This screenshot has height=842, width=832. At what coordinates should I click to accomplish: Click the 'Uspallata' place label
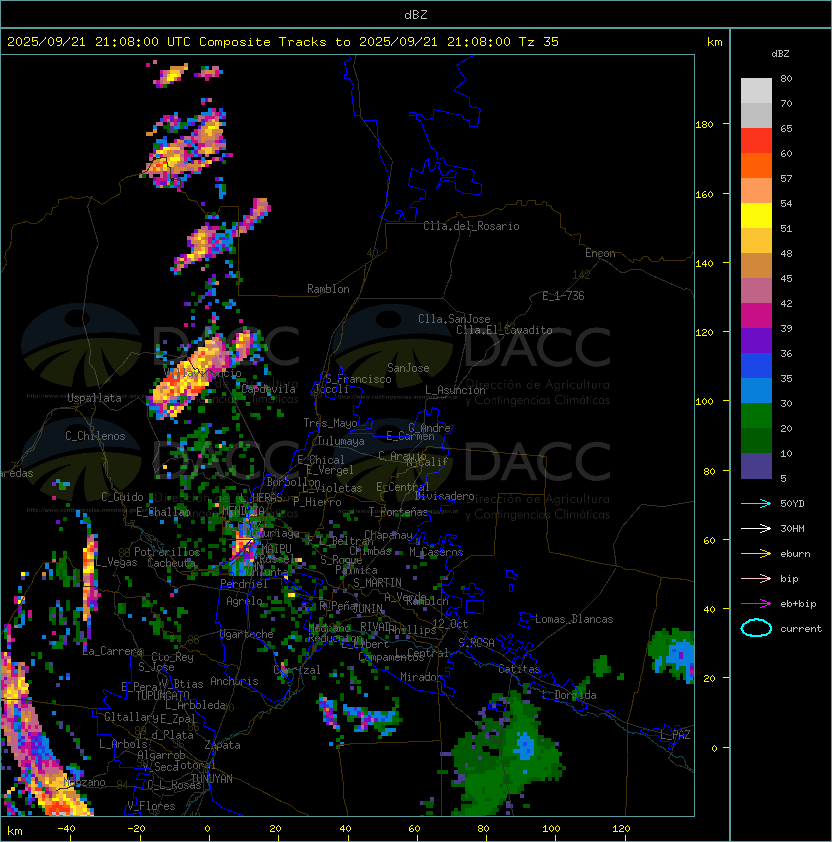[x=94, y=398]
